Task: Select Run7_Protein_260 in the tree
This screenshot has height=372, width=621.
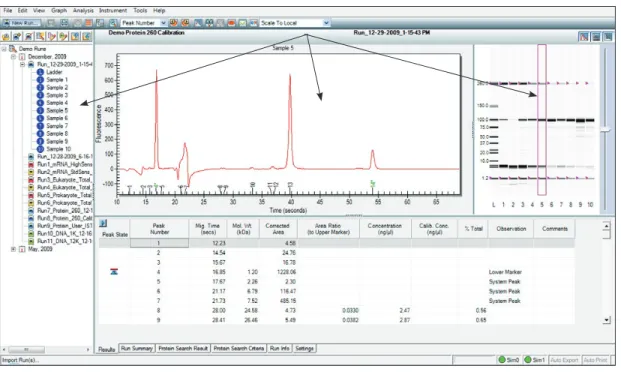Action: tap(65, 211)
